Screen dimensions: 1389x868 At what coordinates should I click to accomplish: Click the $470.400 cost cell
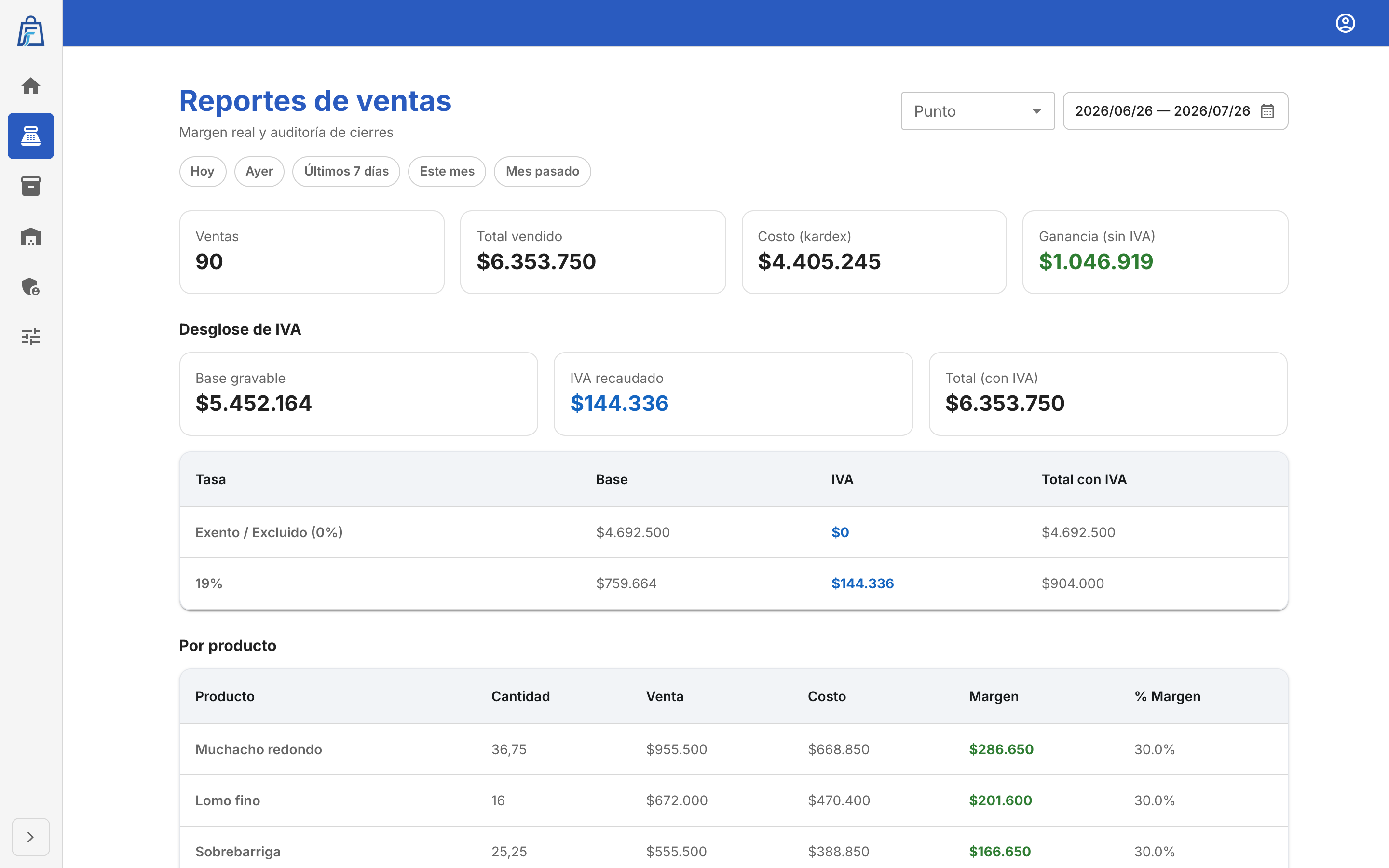[839, 800]
